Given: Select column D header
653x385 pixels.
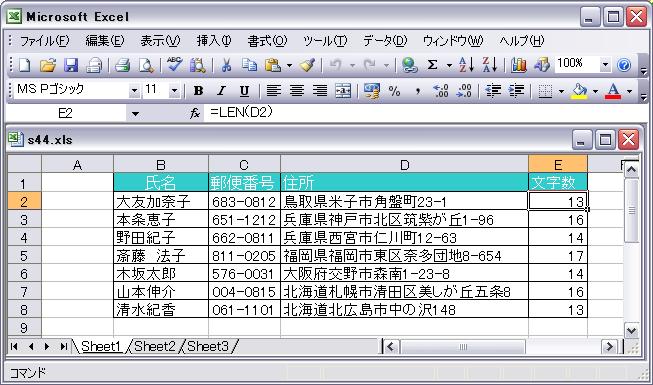Looking at the screenshot, I should pyautogui.click(x=404, y=165).
